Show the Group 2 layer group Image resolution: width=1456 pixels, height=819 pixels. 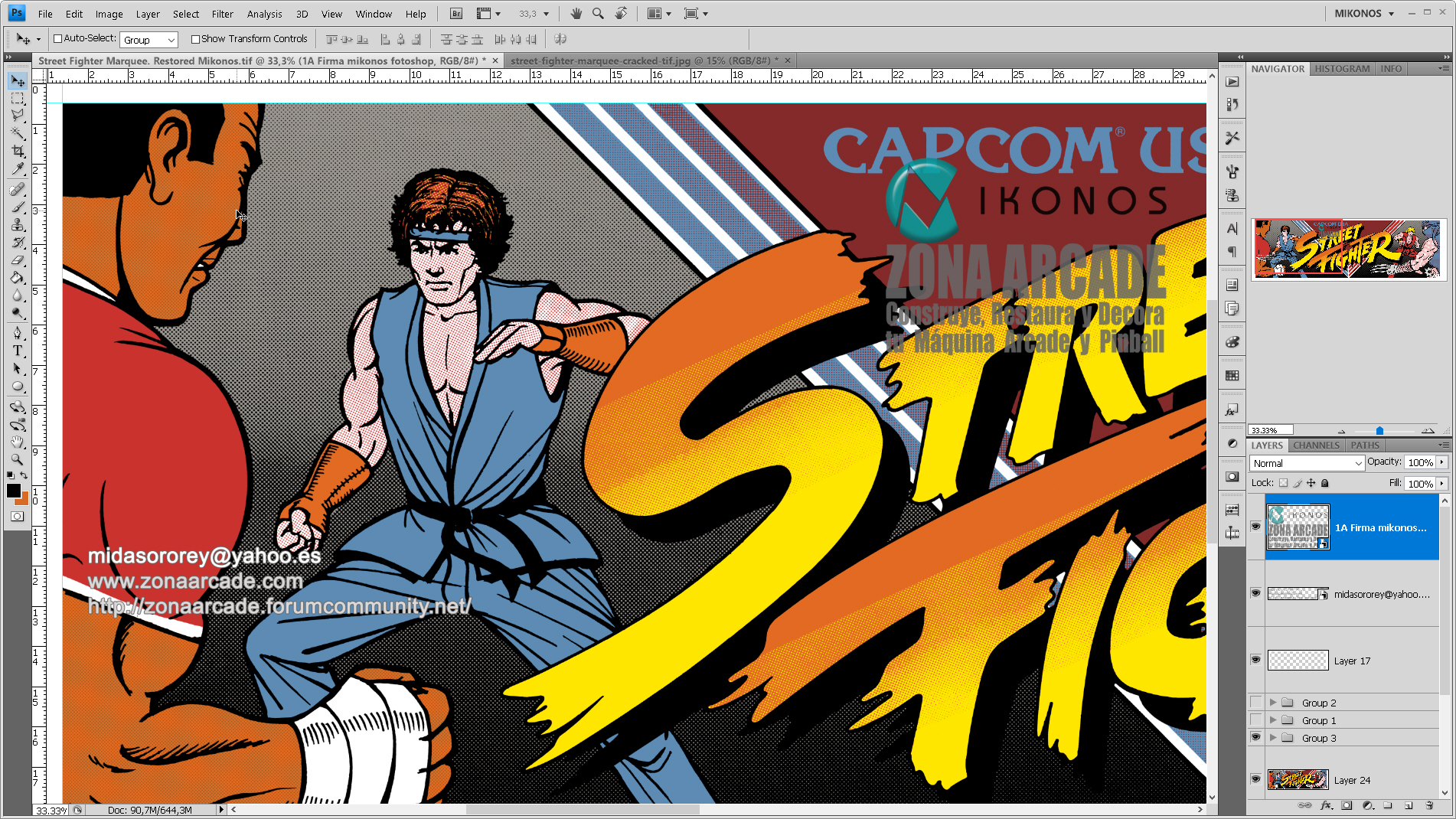(1255, 703)
